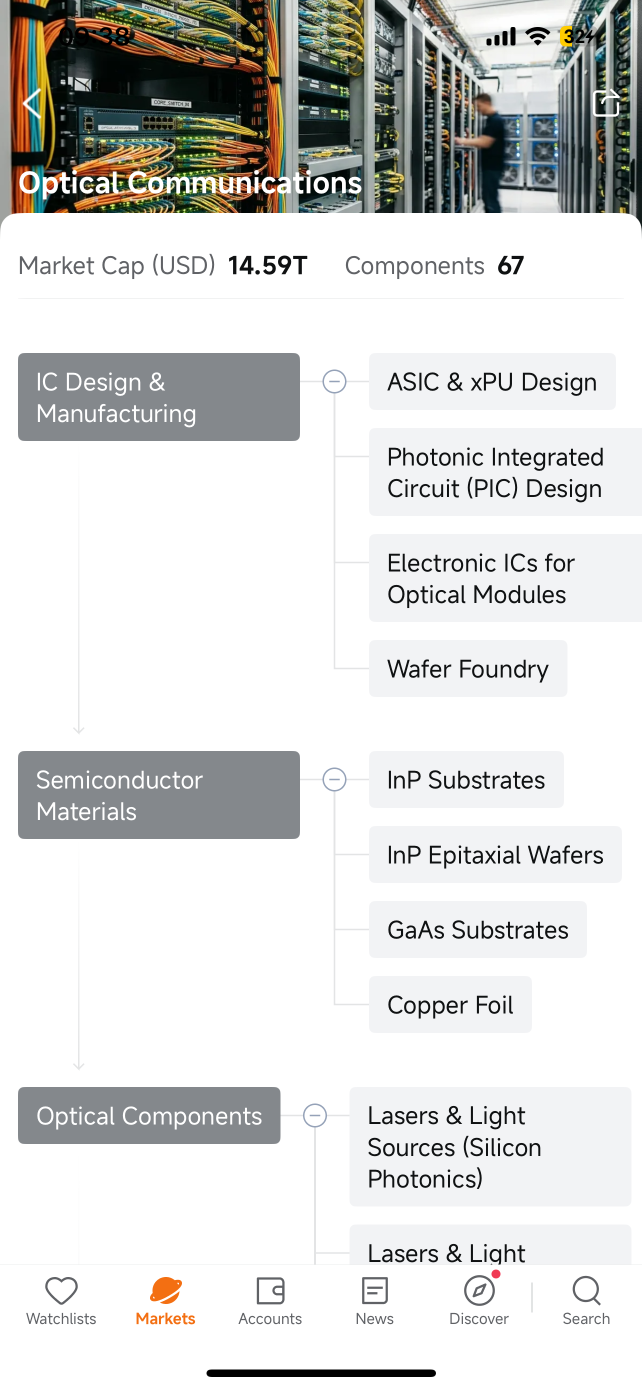Open the Accounts wallet icon

point(270,1291)
